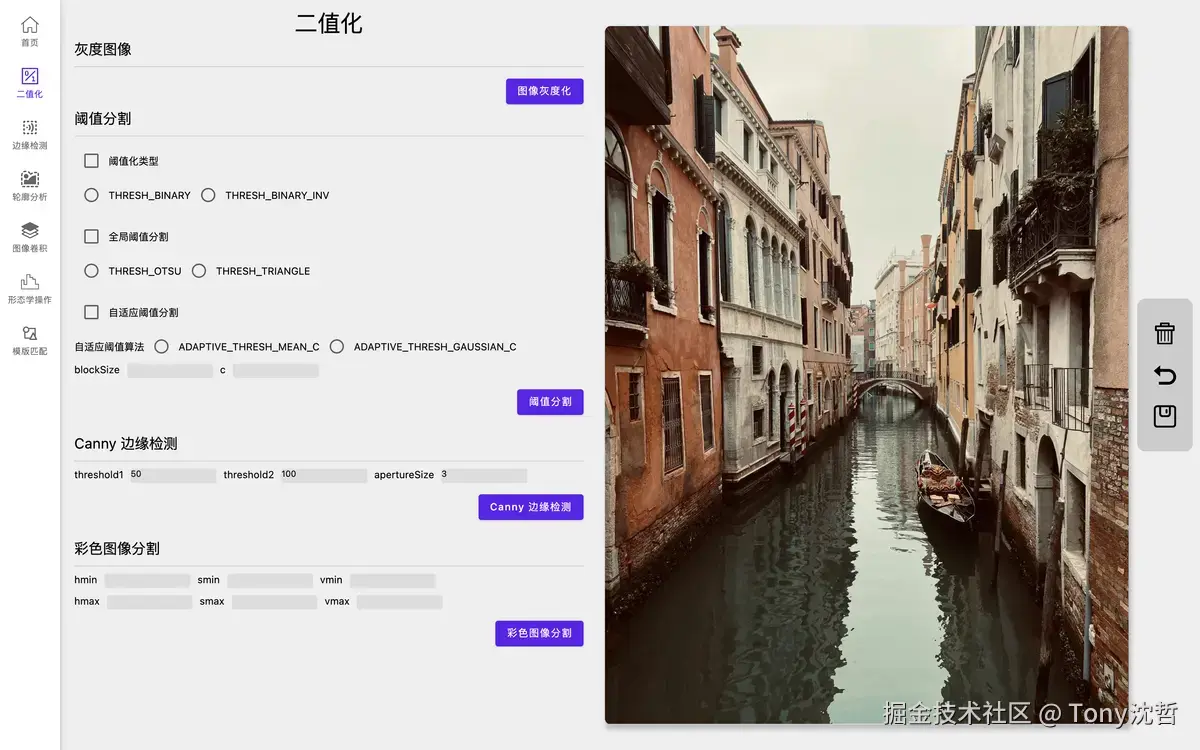Select the 图像卷积 sidebar icon
Screen dimensions: 1200x750
click(29, 238)
